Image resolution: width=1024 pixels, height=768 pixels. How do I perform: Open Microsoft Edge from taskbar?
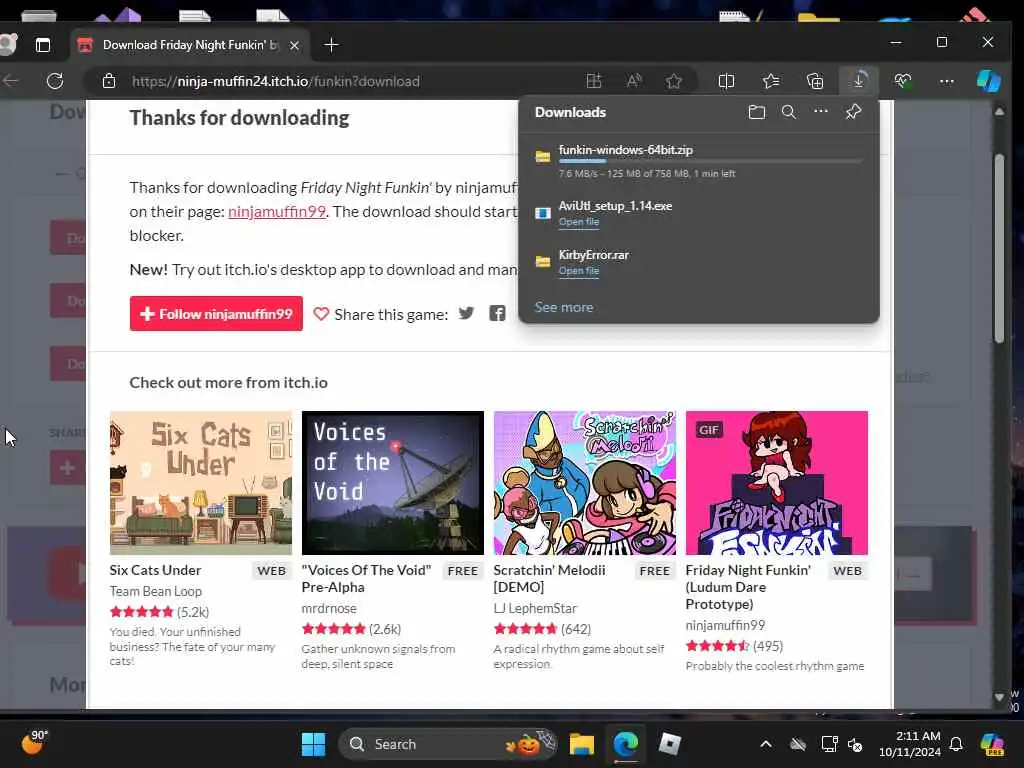[626, 744]
